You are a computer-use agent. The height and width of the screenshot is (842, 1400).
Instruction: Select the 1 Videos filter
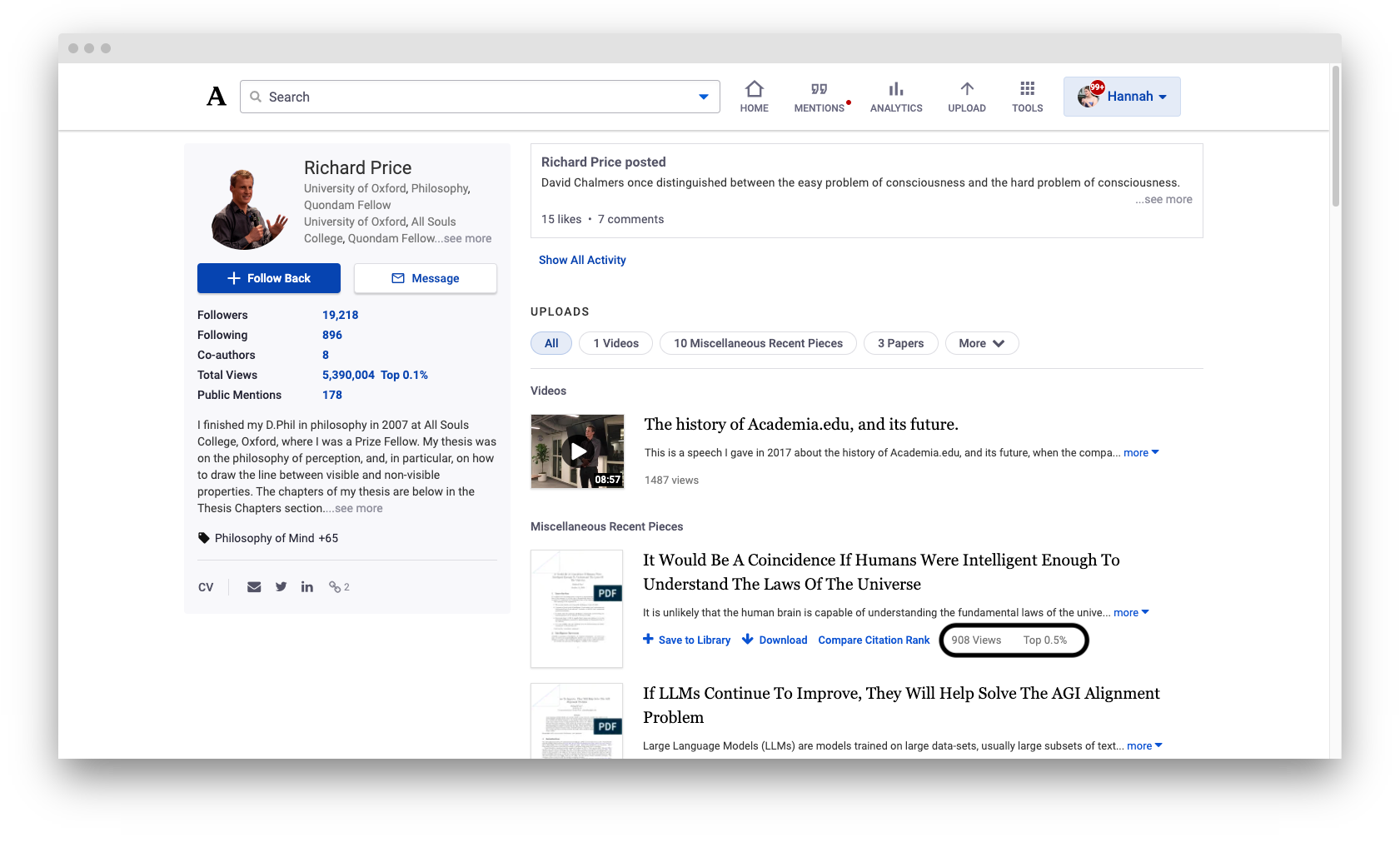616,343
